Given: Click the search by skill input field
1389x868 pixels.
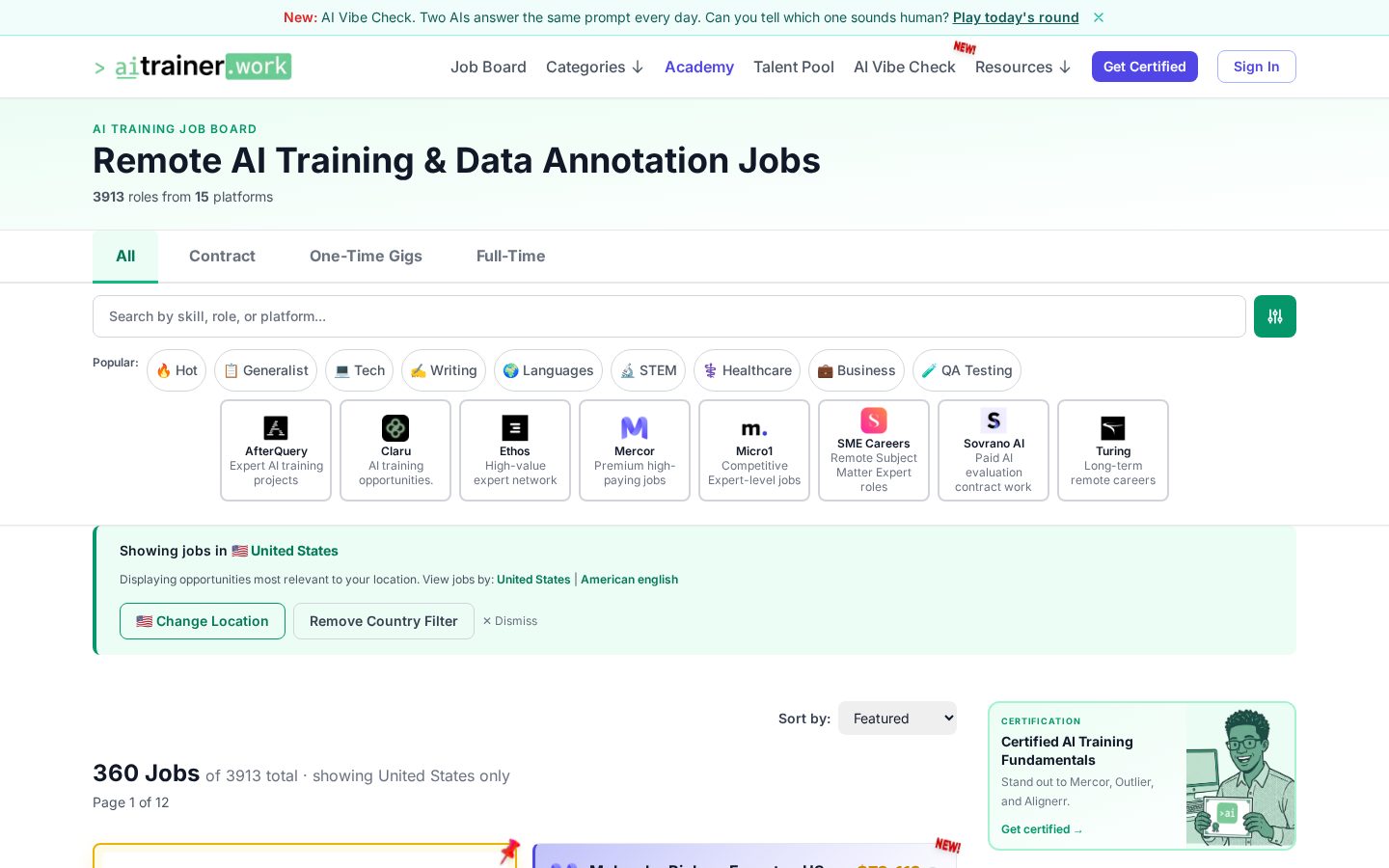Looking at the screenshot, I should 669,316.
